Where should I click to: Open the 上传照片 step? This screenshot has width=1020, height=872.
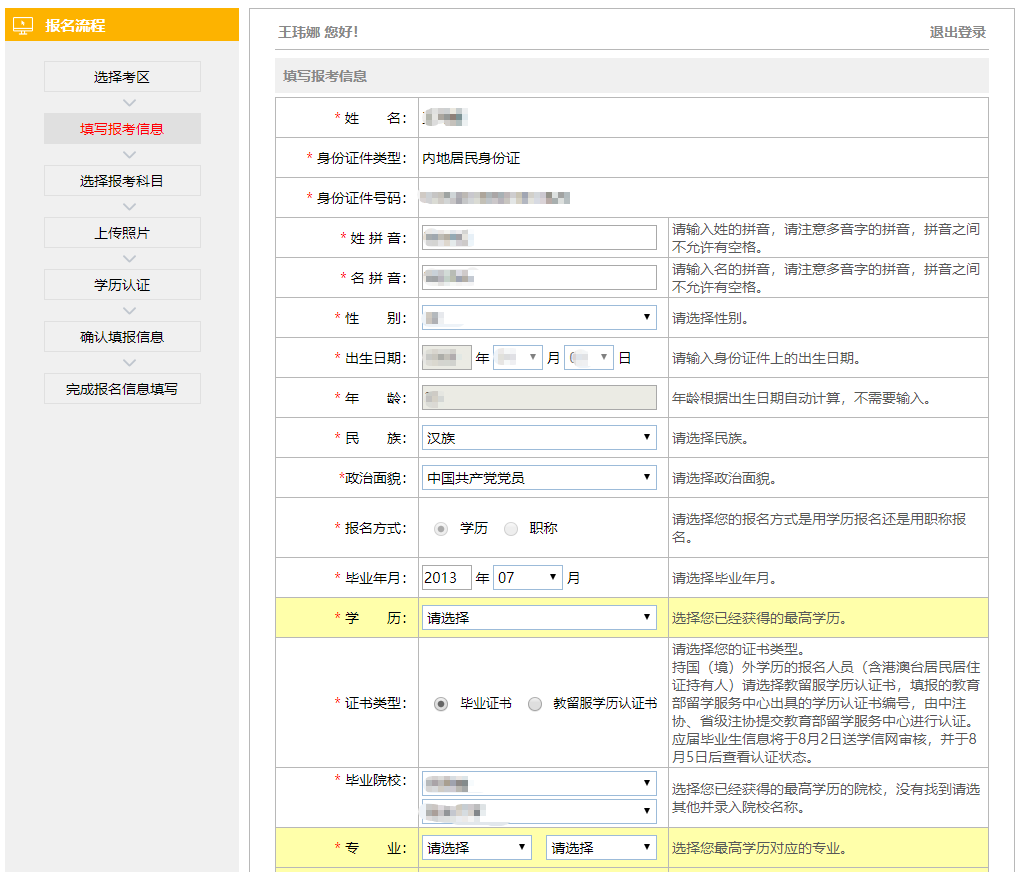[121, 232]
